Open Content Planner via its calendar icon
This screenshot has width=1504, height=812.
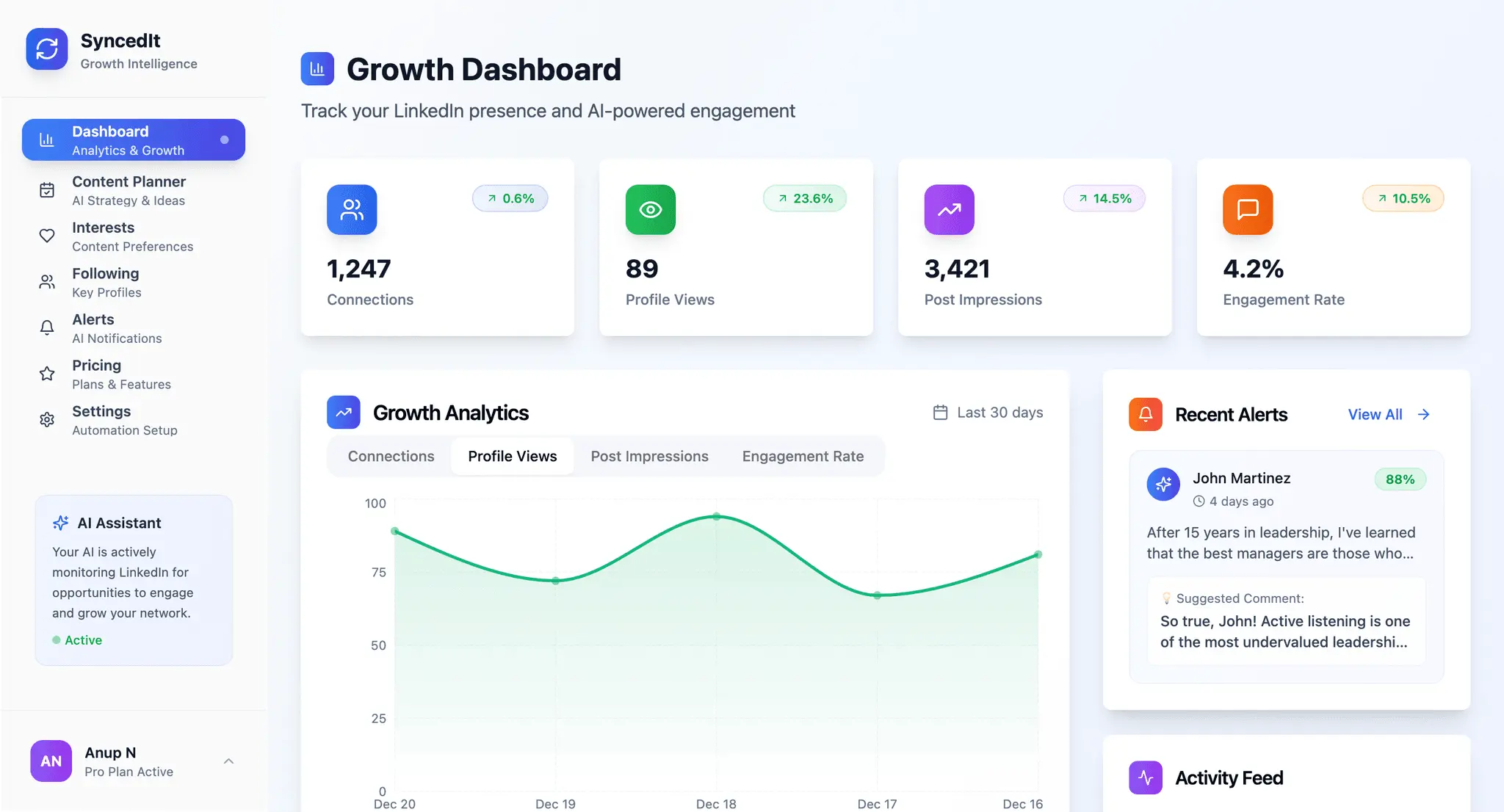(x=47, y=190)
